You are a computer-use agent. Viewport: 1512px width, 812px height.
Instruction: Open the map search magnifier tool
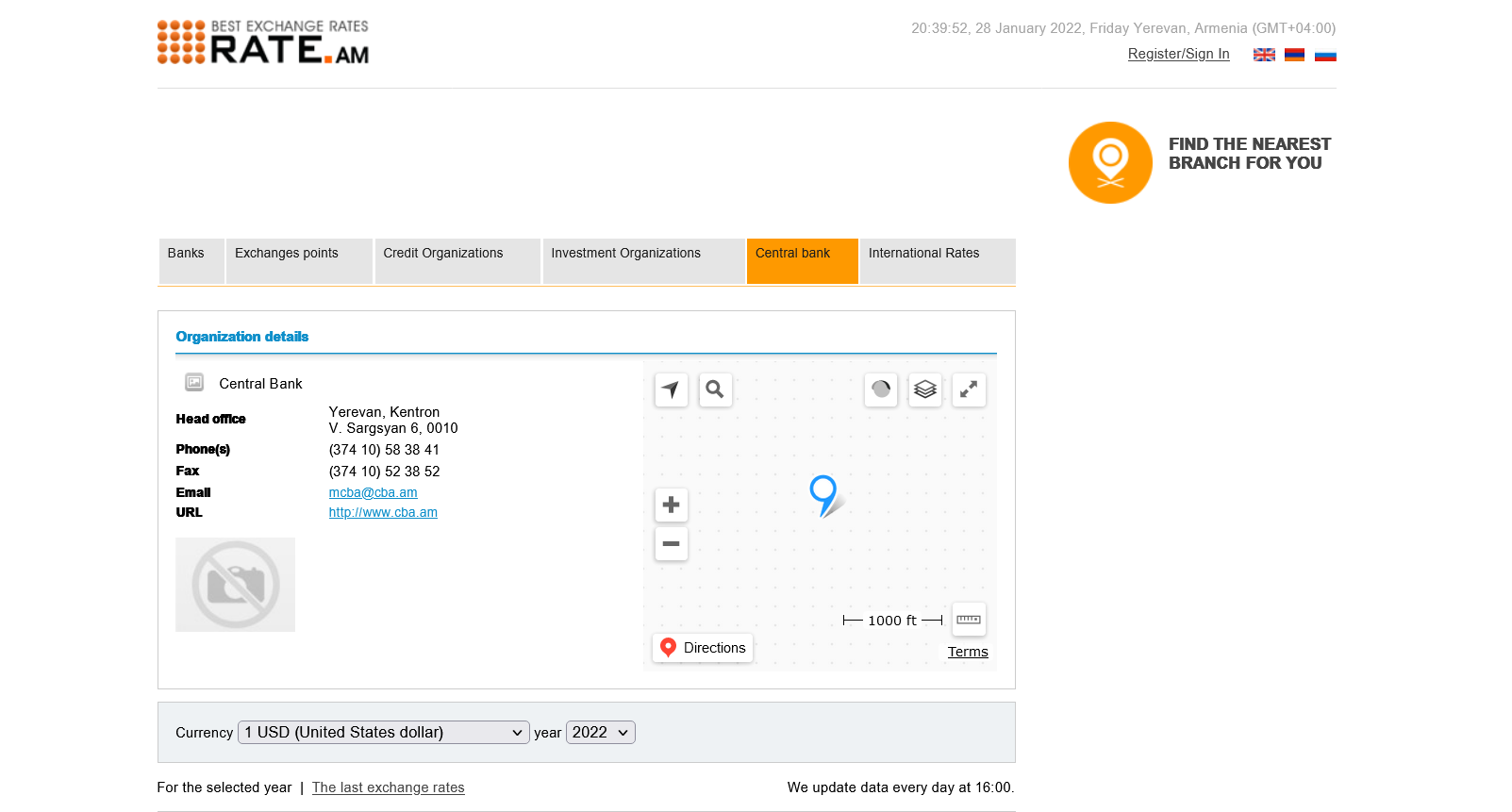[715, 389]
